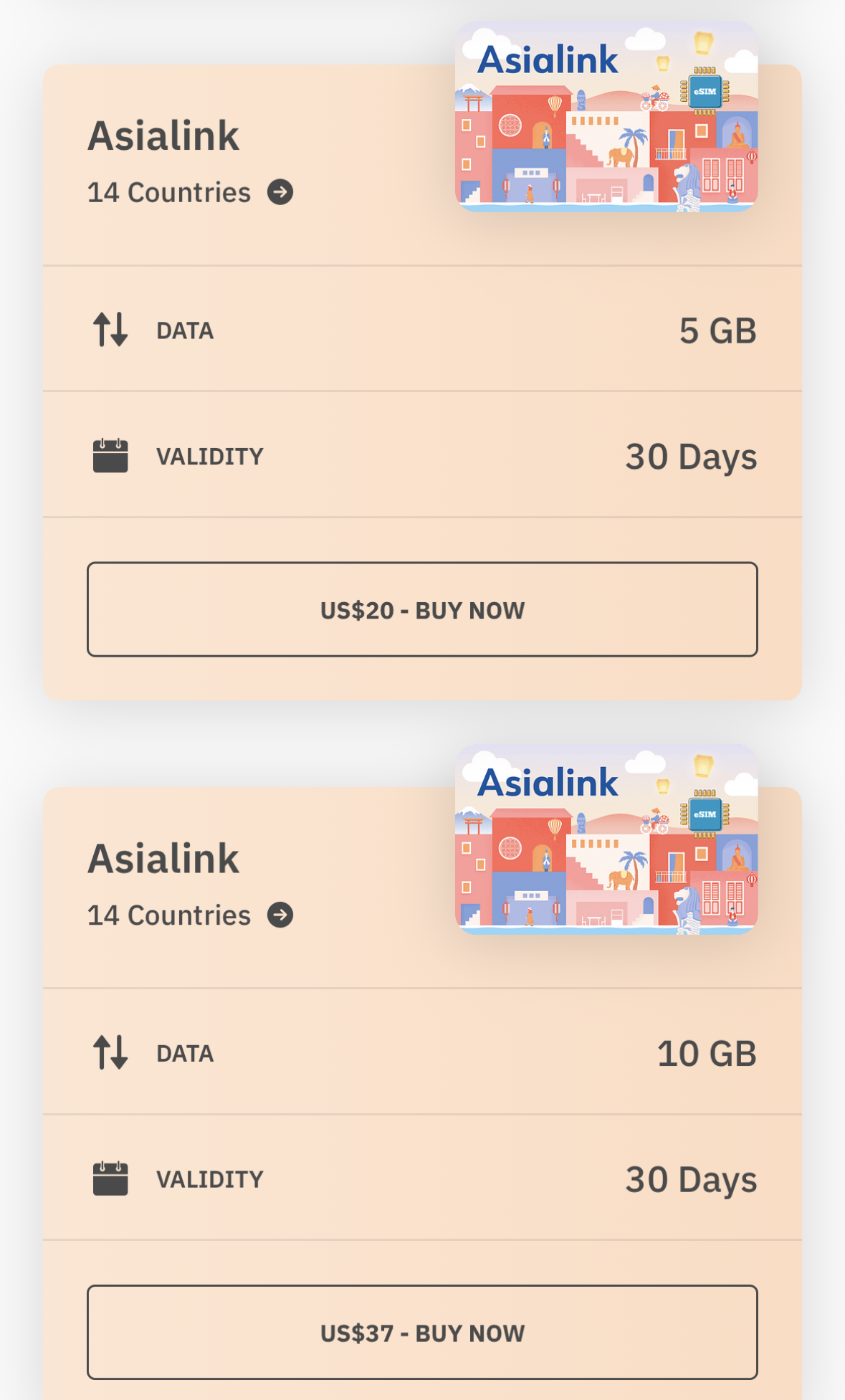This screenshot has width=845, height=1400.
Task: Click the arrow icon beside 14 Countries in the US$20 plan
Action: 280,192
